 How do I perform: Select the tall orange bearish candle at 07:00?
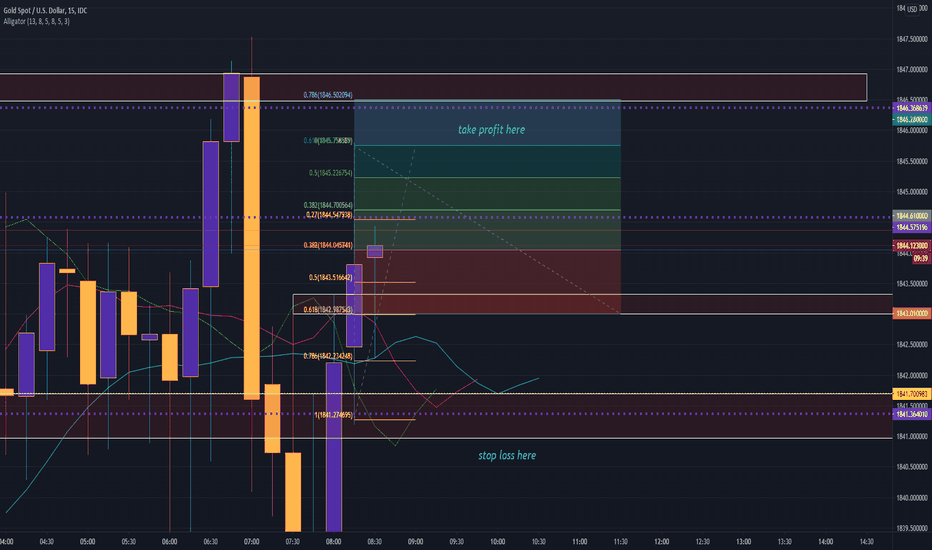pos(251,238)
